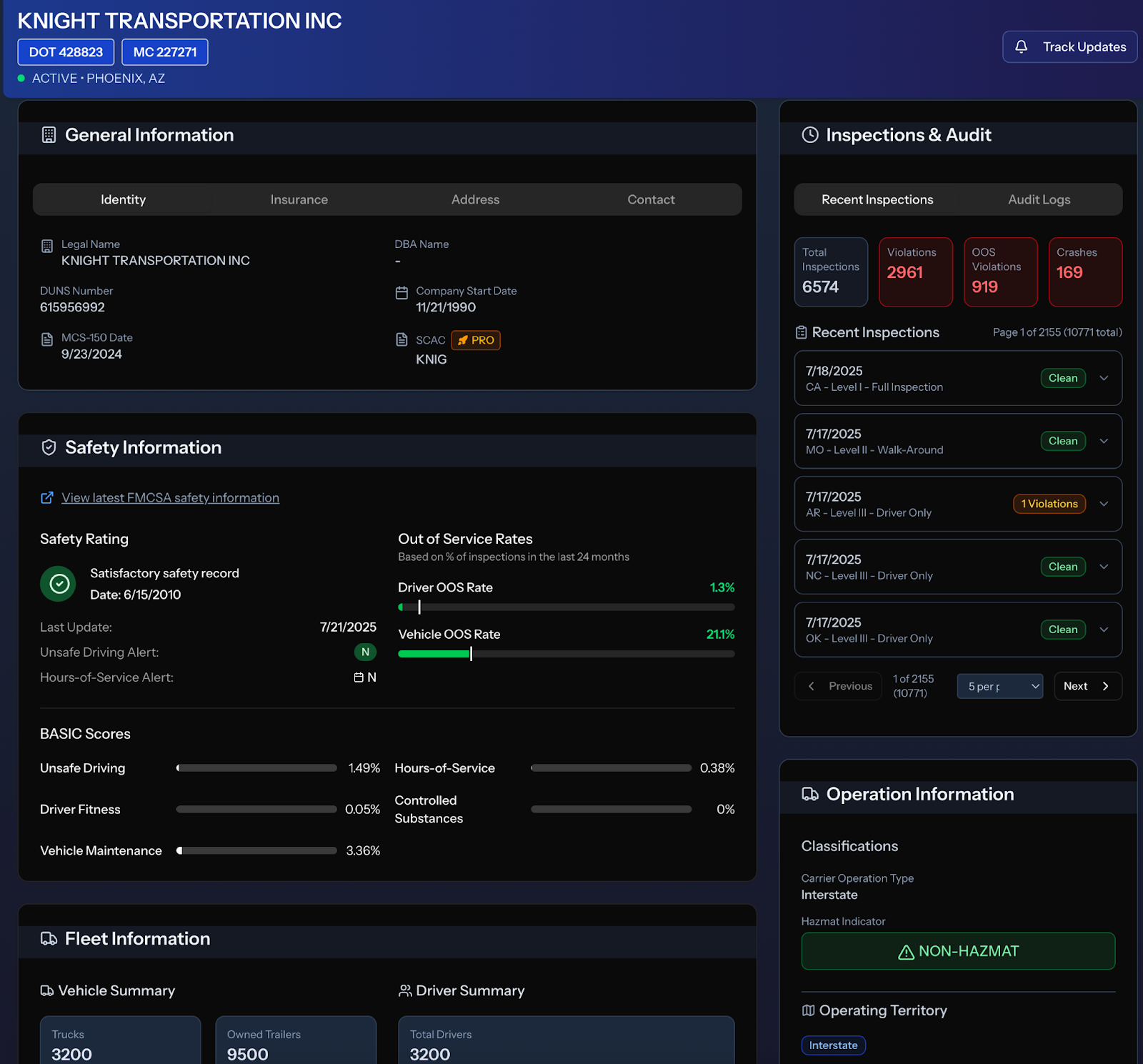Open the 5 per page dropdown
This screenshot has height=1064, width=1143.
pos(1000,686)
